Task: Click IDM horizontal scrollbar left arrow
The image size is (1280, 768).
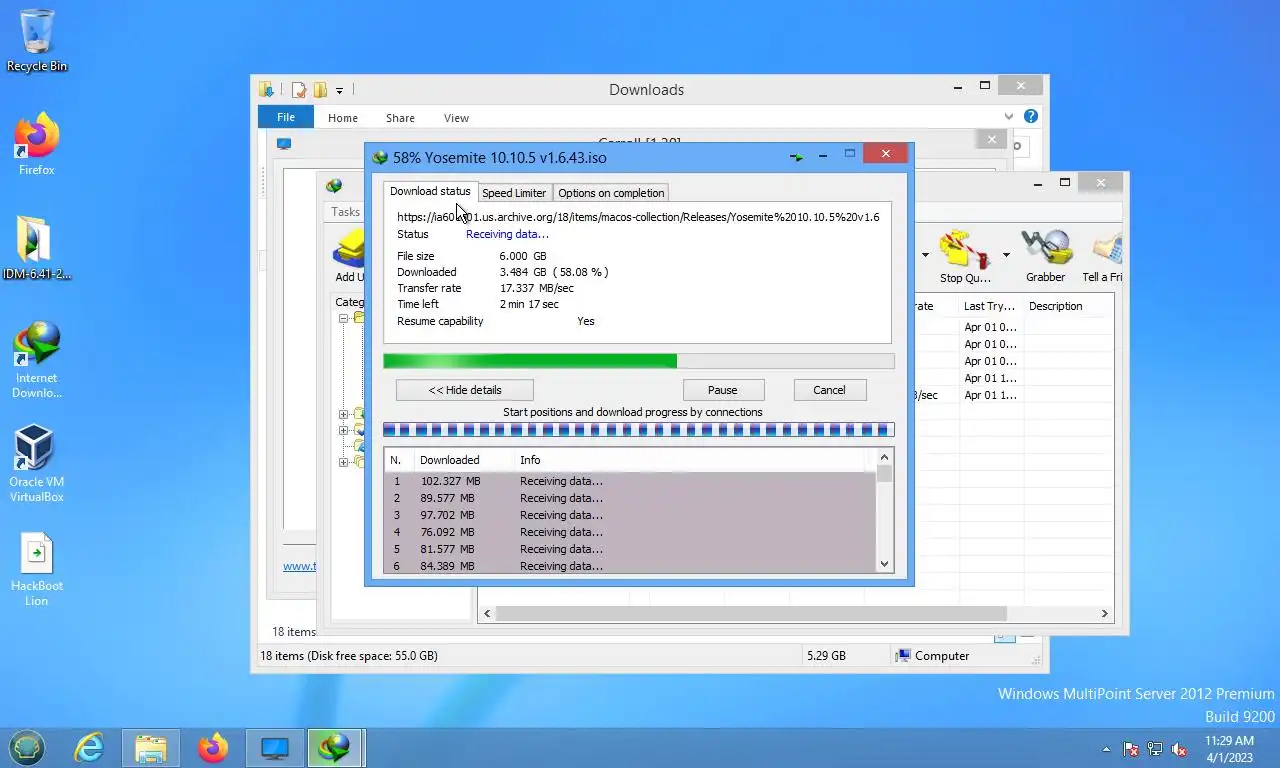Action: tap(487, 614)
